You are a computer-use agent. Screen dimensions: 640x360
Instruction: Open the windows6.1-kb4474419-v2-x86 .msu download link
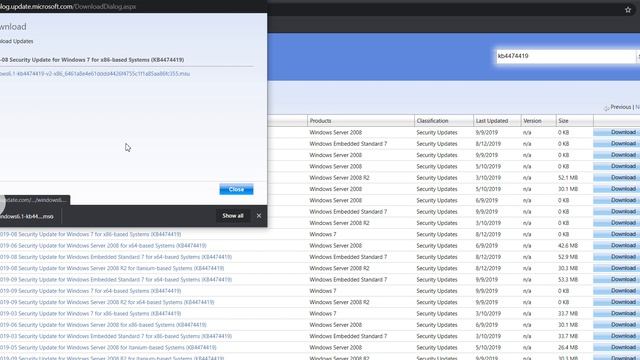(95, 74)
